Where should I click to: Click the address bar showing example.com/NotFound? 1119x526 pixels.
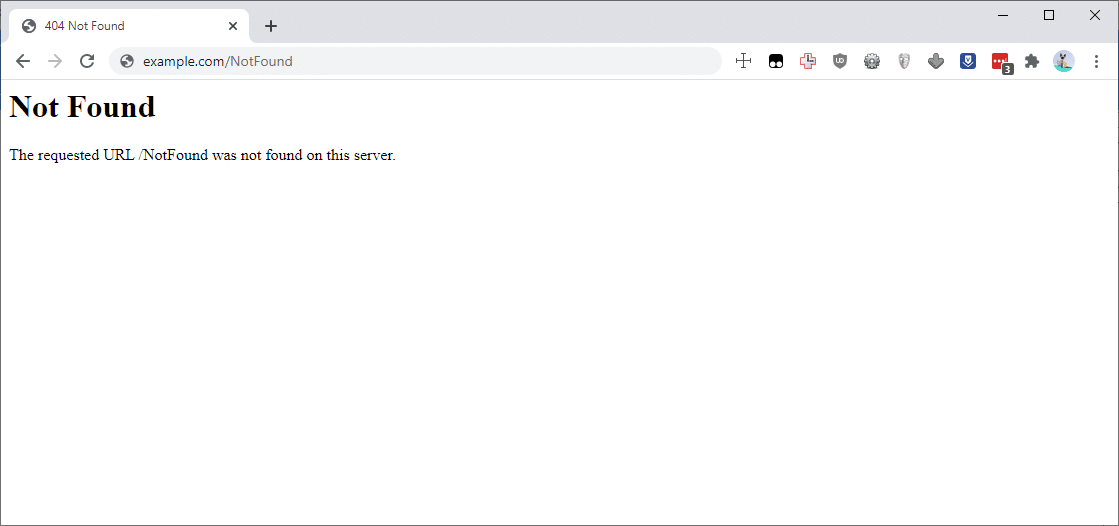[415, 61]
